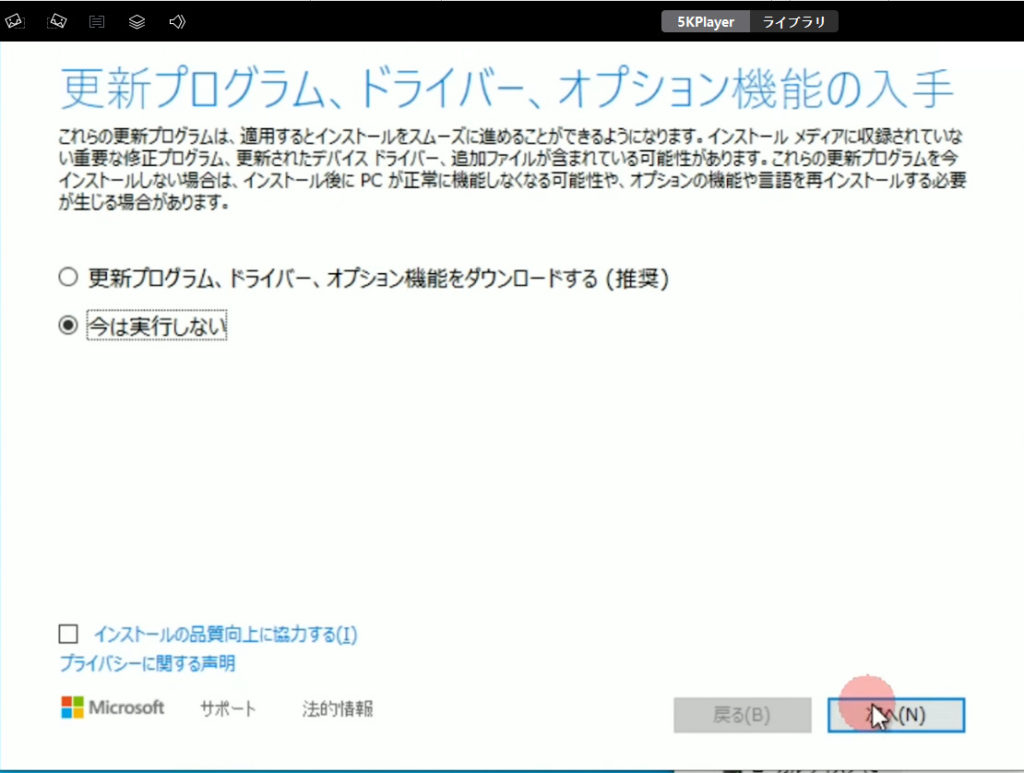The image size is (1024, 773).
Task: Click the speaker volume icon
Action: coord(177,21)
